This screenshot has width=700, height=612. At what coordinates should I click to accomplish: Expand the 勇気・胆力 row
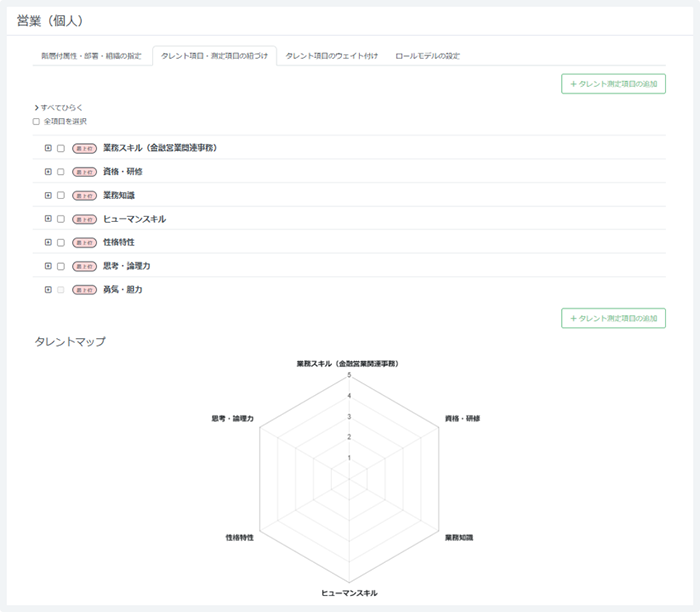[48, 290]
